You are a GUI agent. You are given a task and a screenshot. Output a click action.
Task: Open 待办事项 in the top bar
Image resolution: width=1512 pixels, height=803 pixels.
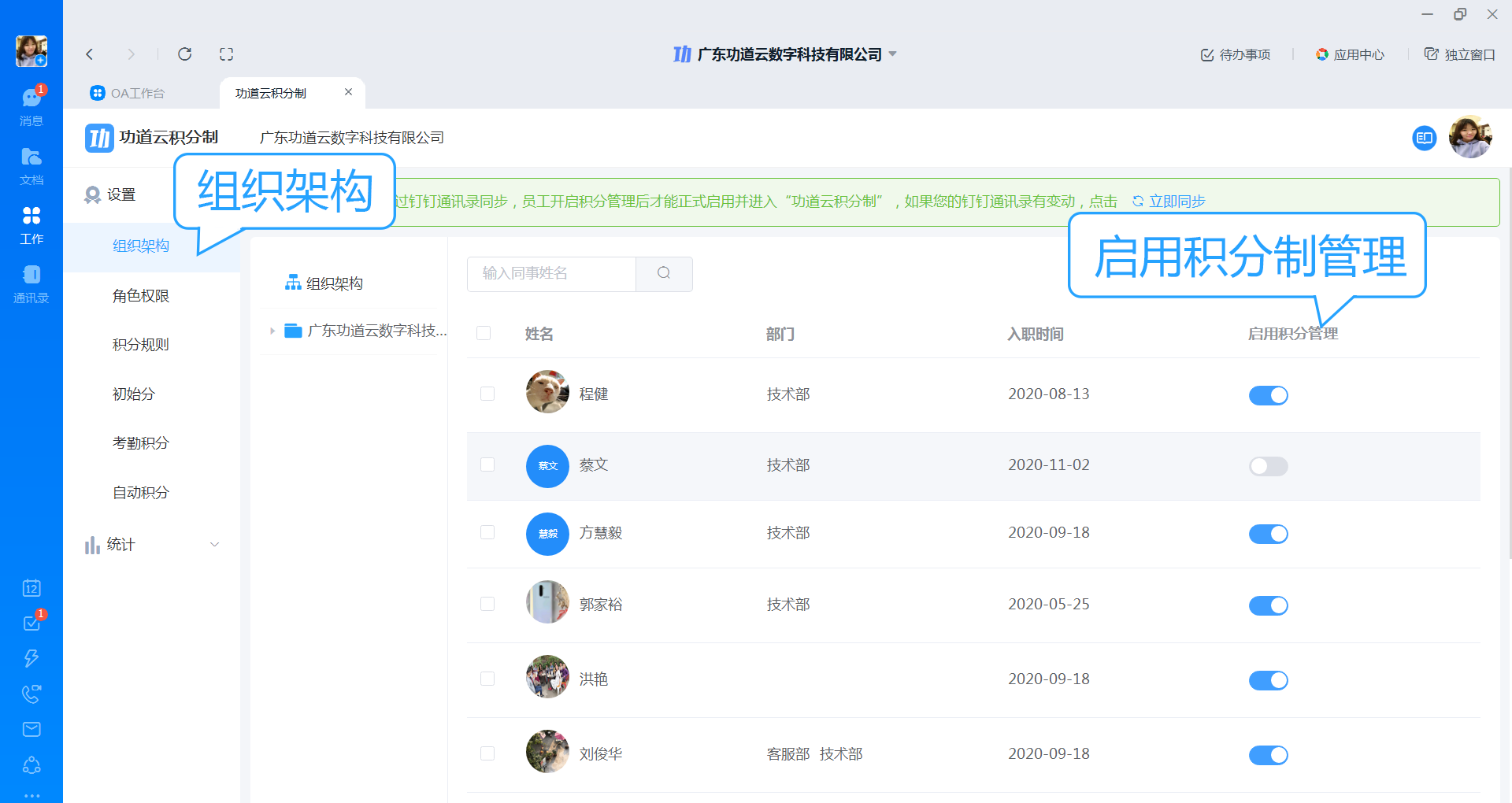pos(1235,54)
